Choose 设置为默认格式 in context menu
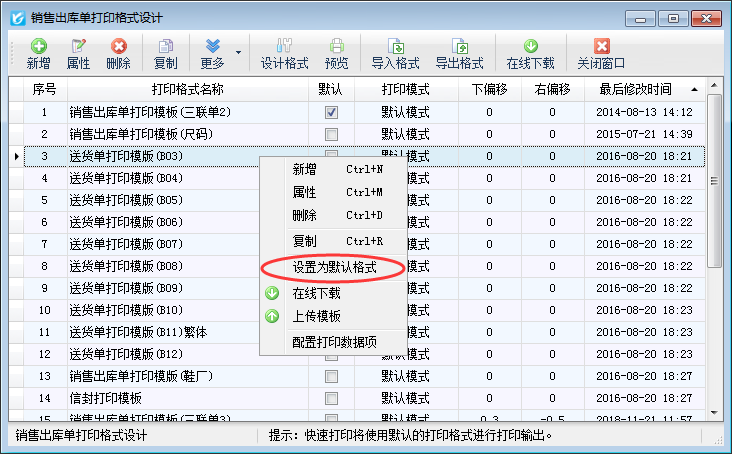This screenshot has width=732, height=454. 334,268
